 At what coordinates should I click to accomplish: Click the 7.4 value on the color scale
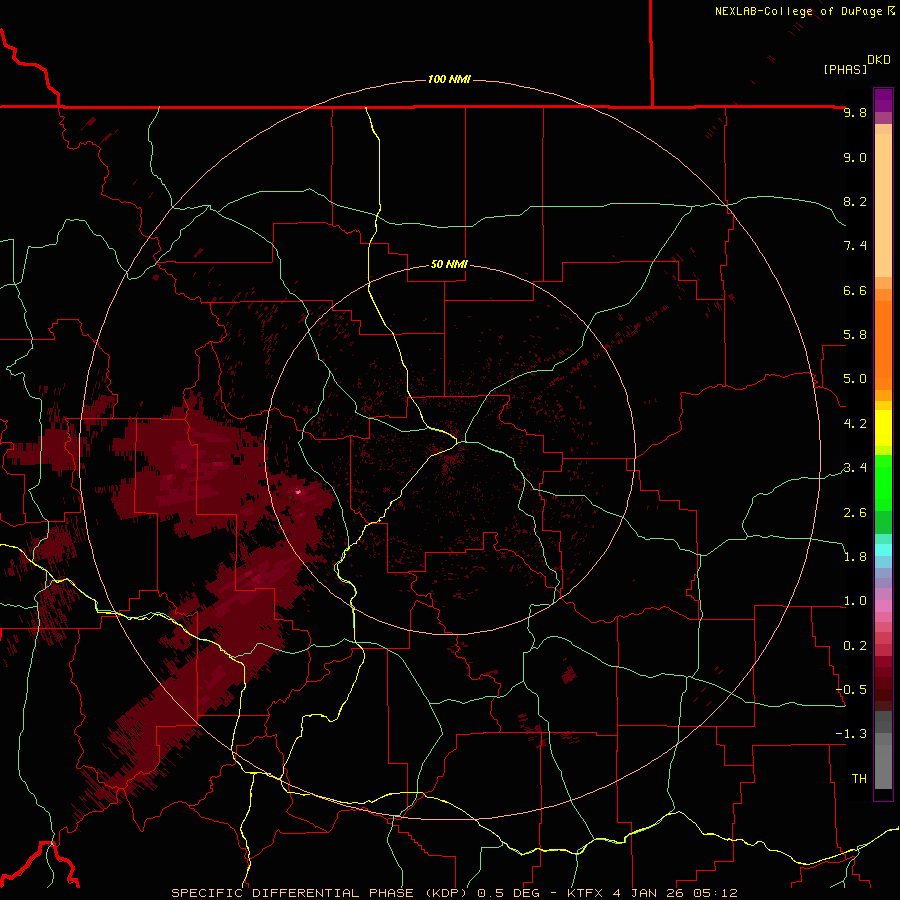855,246
